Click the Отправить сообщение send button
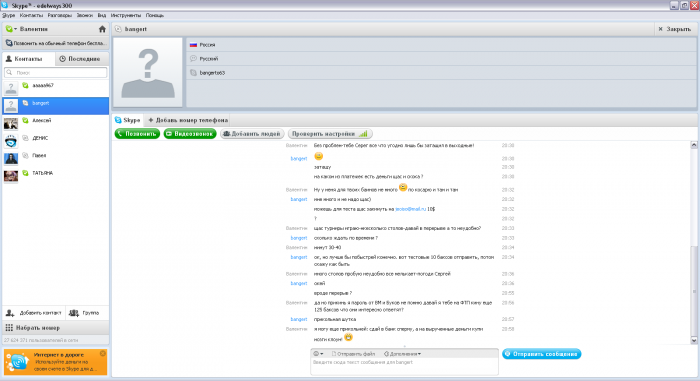The width and height of the screenshot is (700, 381). pyautogui.click(x=542, y=354)
